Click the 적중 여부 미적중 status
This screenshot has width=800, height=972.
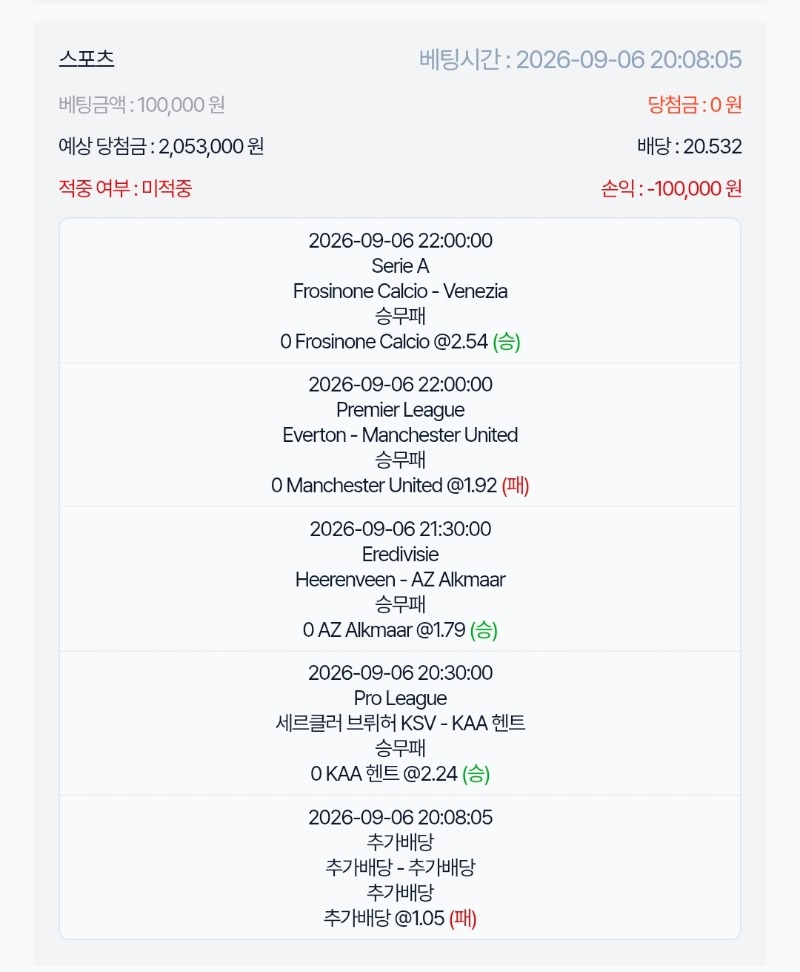tap(125, 188)
